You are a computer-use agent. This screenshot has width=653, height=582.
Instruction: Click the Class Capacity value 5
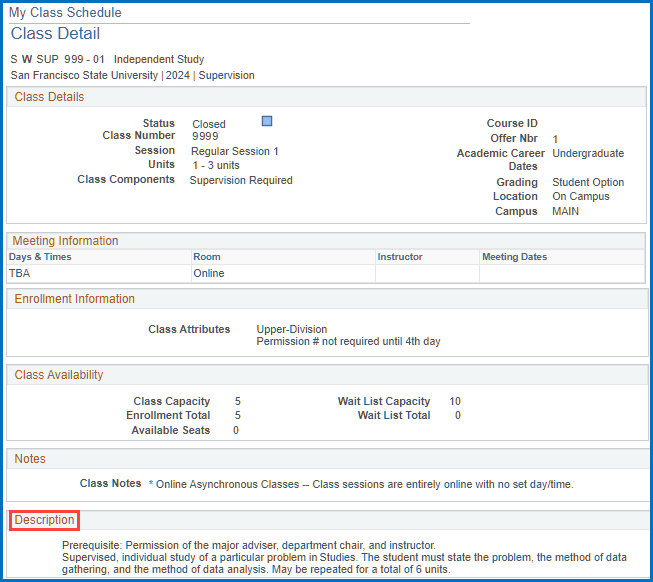click(x=237, y=401)
